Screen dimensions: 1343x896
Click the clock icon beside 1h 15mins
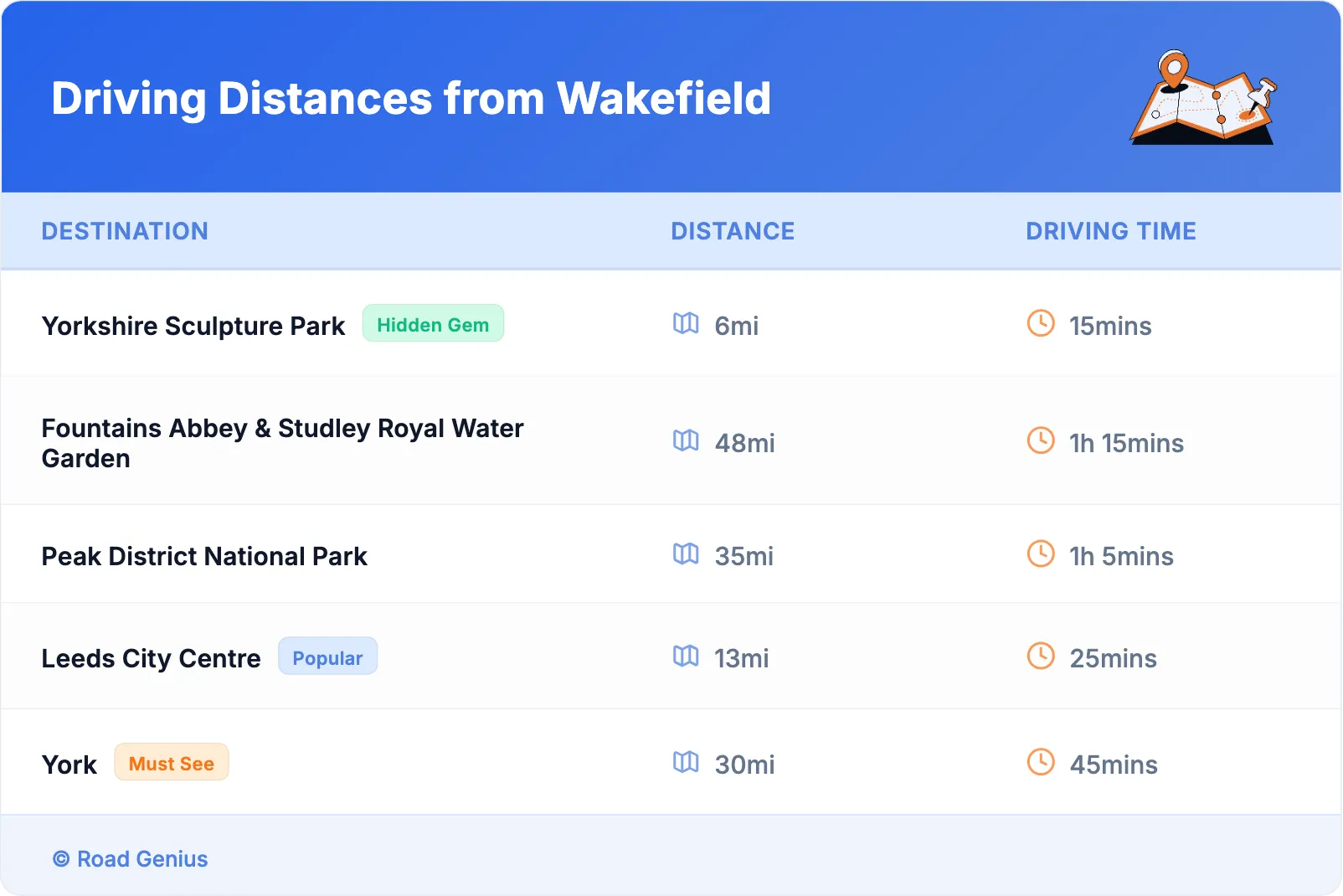point(1041,440)
